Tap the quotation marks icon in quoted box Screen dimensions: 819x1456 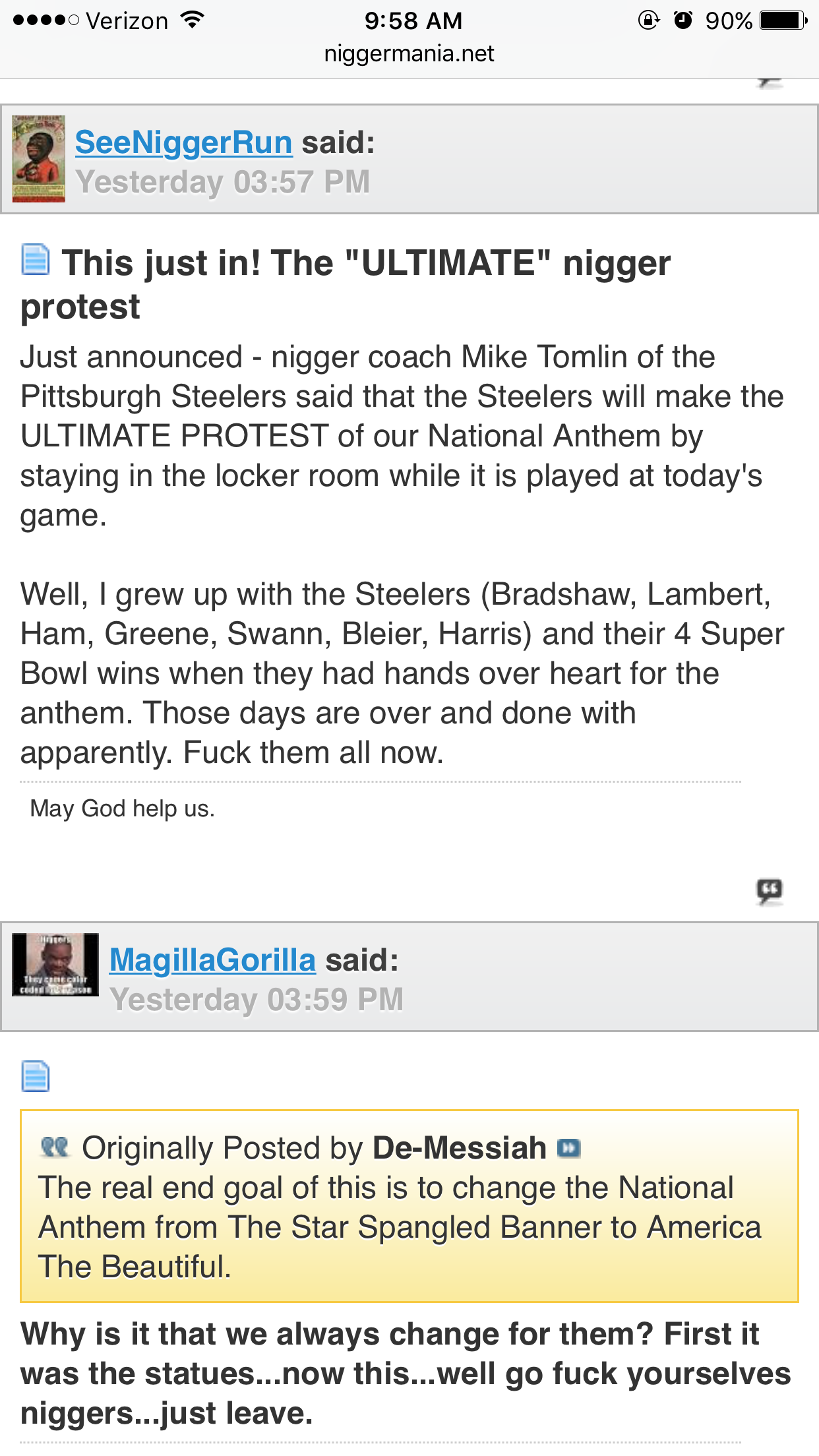click(x=55, y=1147)
